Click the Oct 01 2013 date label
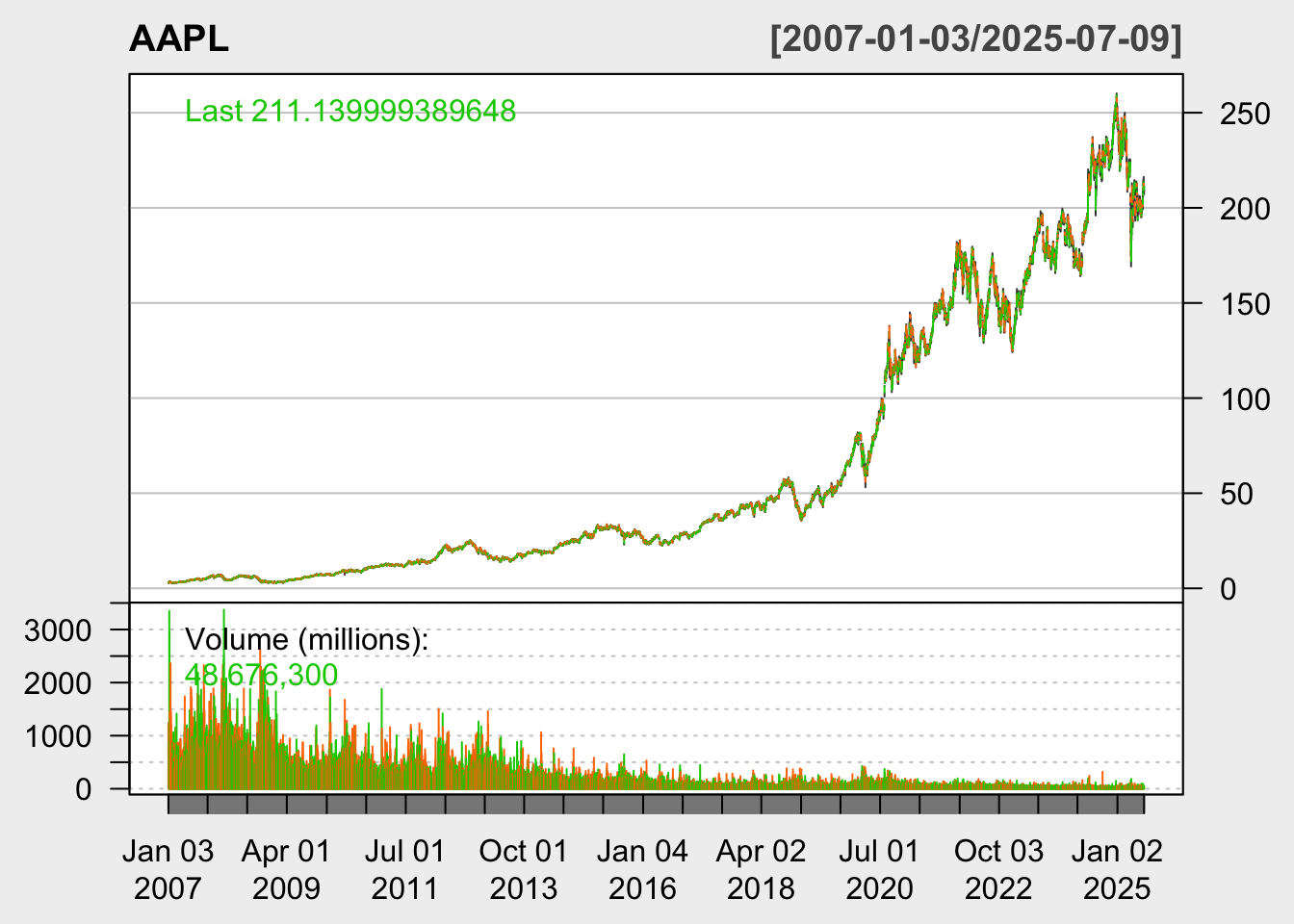The image size is (1294, 924). coord(524,869)
